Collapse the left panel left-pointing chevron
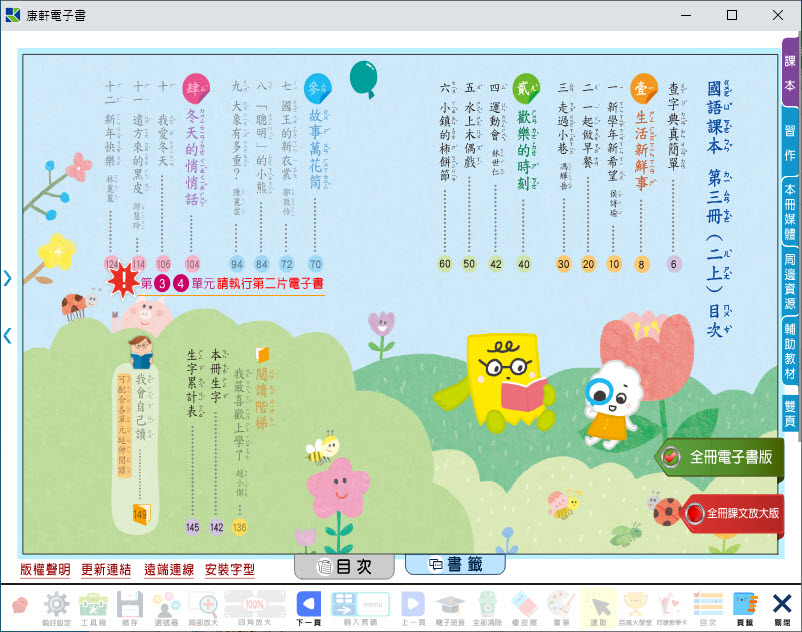The height and width of the screenshot is (632, 802). point(7,336)
